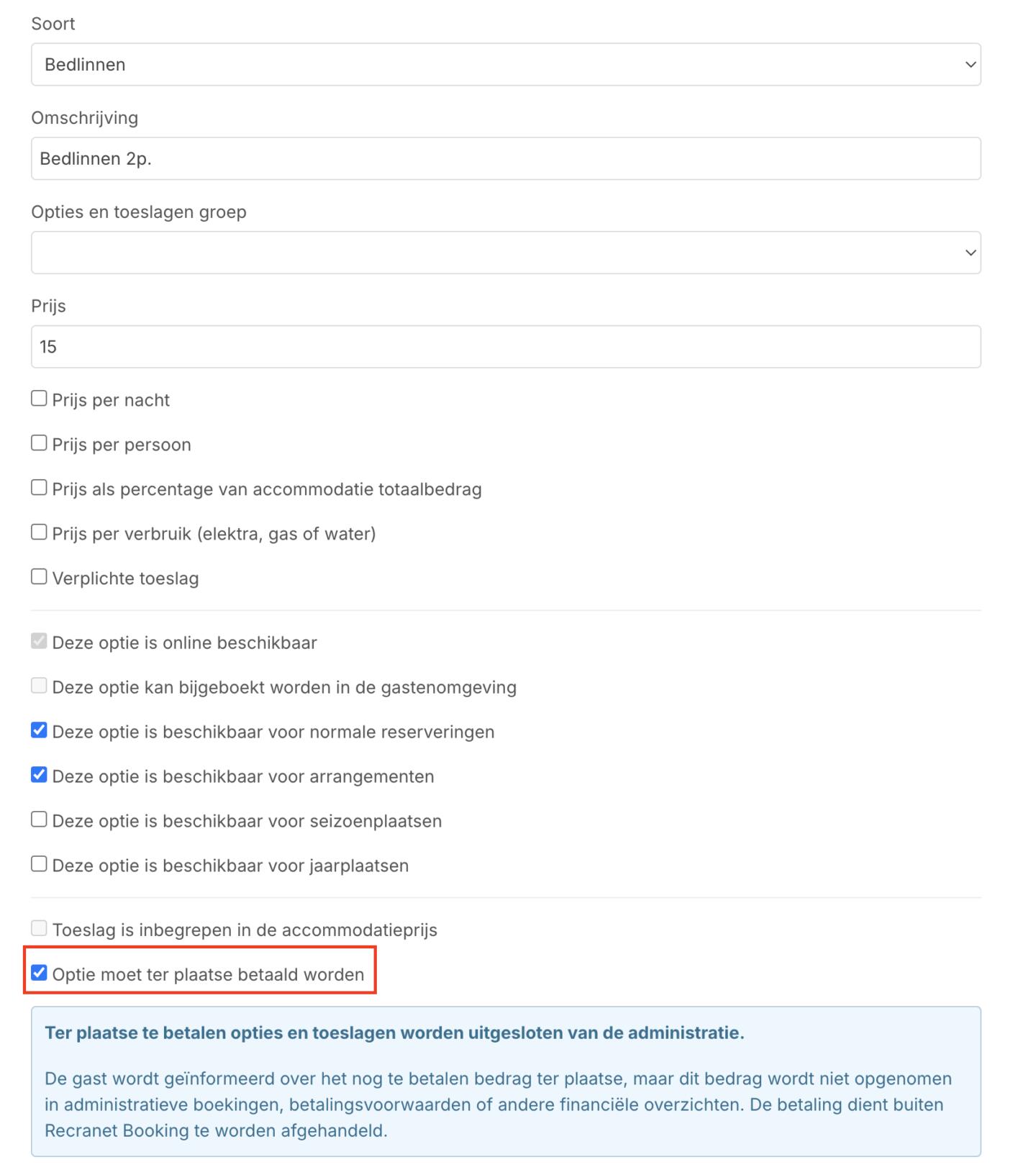Check Prijs als percentage van accommodatie totaalbedrag
1036x1175 pixels.
point(39,488)
